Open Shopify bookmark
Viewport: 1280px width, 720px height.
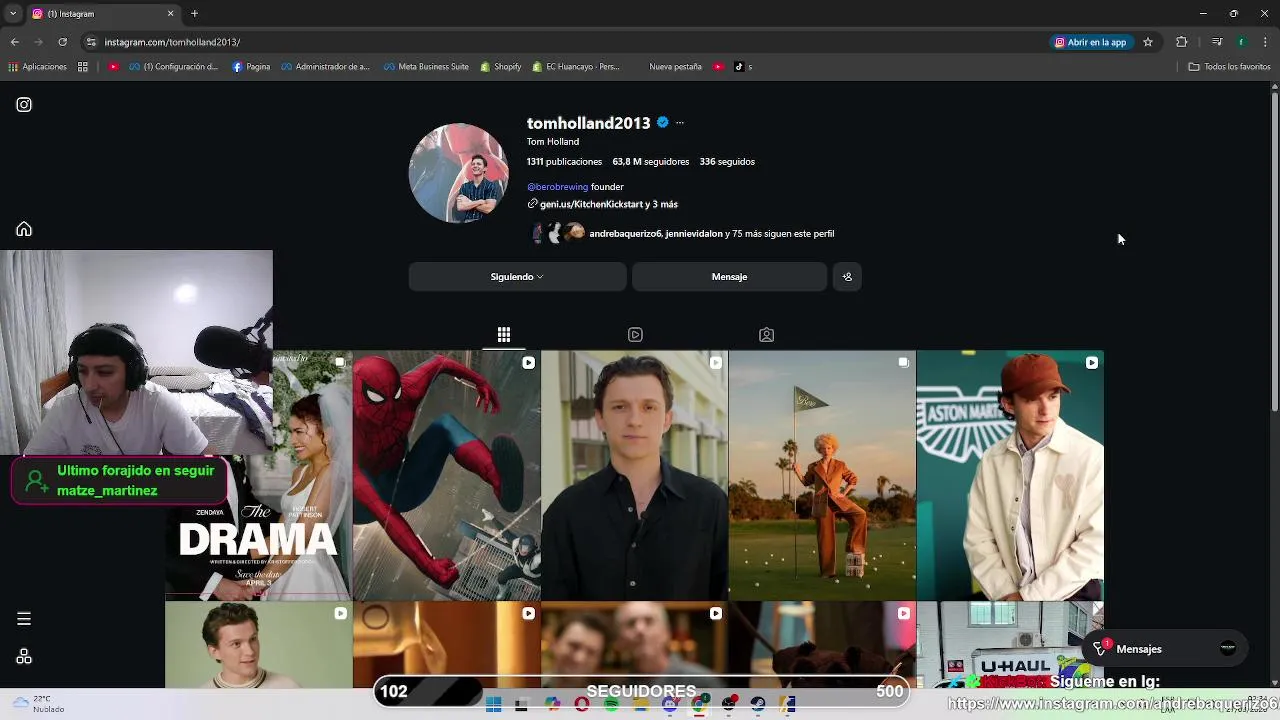501,67
